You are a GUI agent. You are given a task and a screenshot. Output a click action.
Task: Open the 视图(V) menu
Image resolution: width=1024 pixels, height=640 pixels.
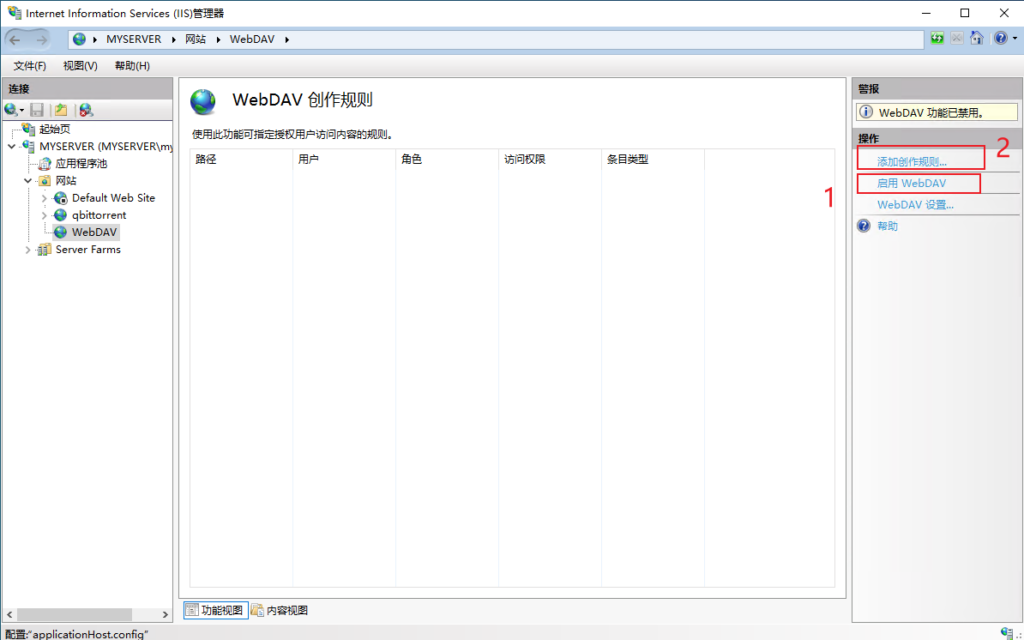[80, 66]
